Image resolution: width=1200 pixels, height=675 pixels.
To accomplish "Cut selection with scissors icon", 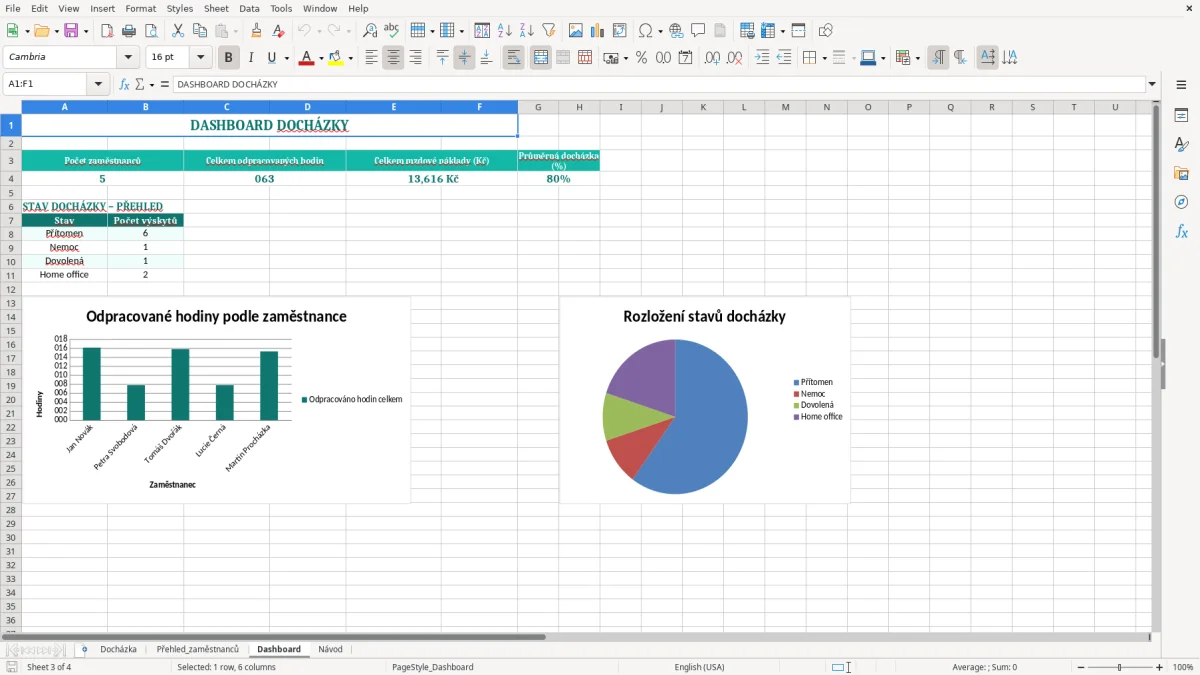I will (x=178, y=31).
